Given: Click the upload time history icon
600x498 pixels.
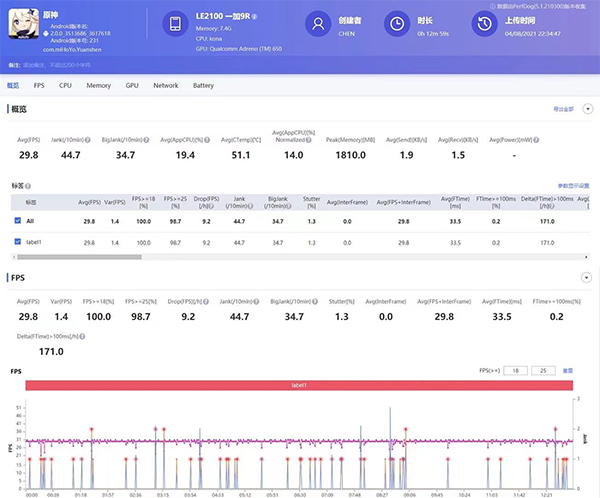Looking at the screenshot, I should pyautogui.click(x=484, y=24).
